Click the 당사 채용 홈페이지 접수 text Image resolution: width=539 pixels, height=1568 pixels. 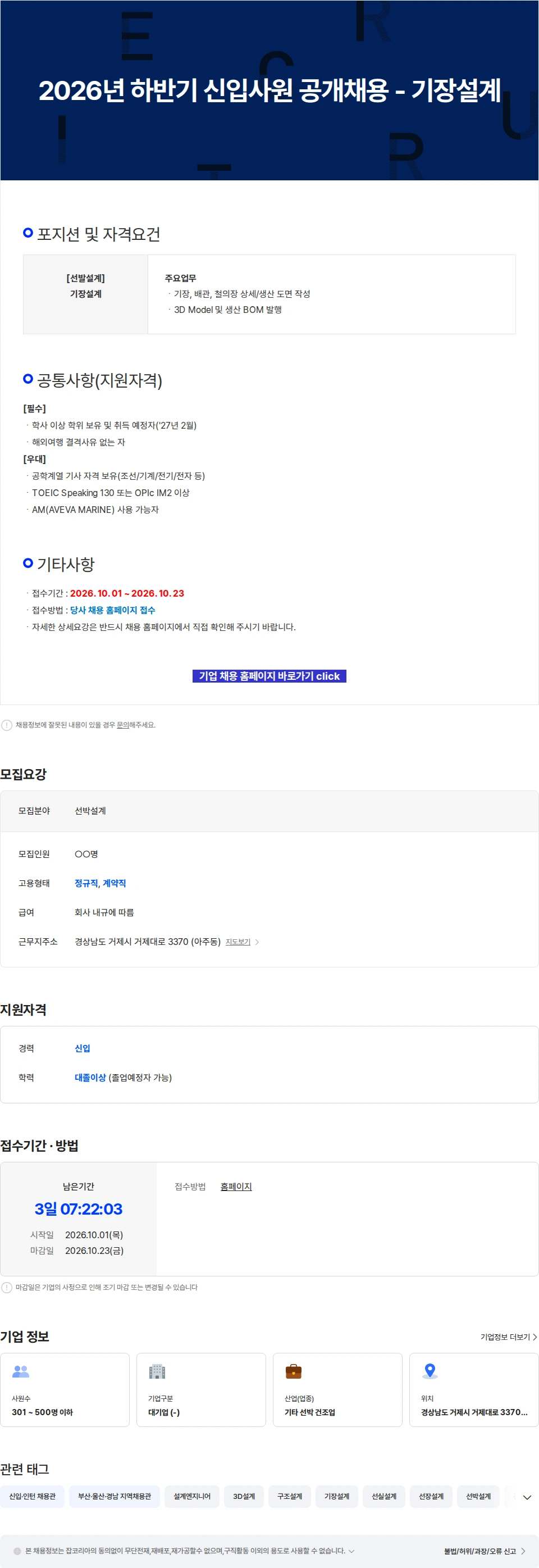pyautogui.click(x=112, y=610)
